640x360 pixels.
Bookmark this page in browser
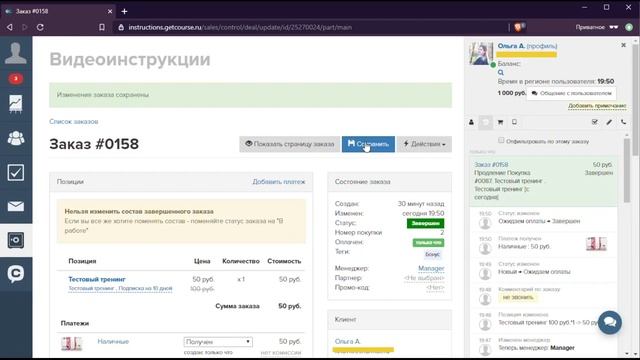102,27
